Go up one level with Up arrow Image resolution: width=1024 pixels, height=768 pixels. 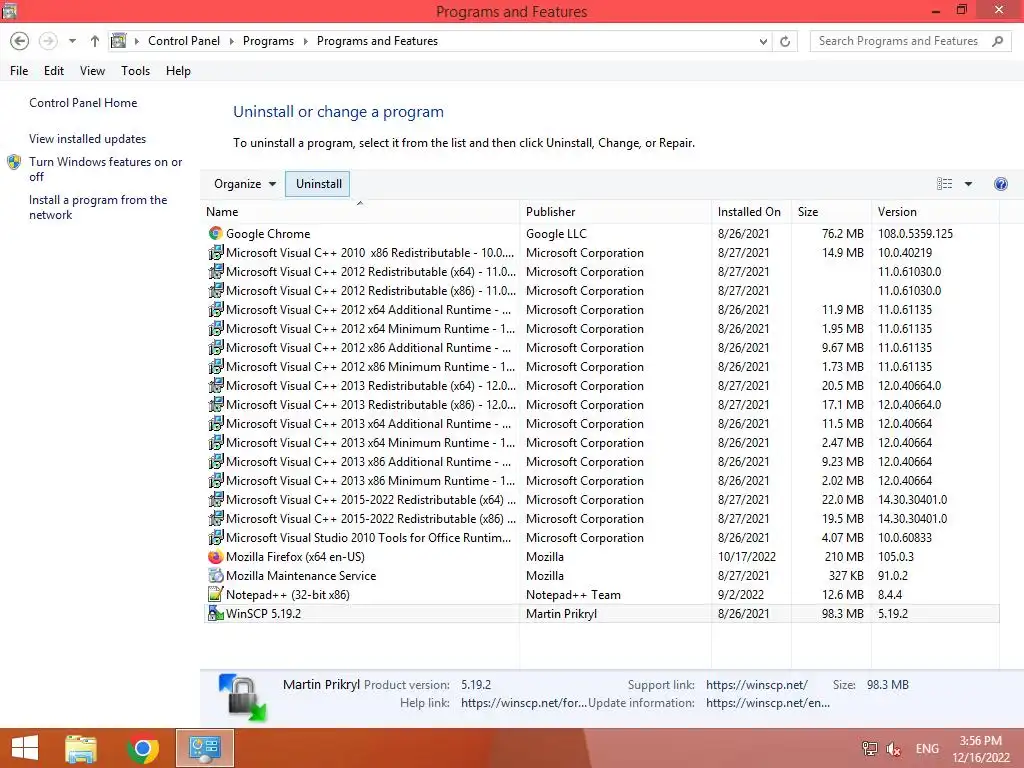coord(95,41)
